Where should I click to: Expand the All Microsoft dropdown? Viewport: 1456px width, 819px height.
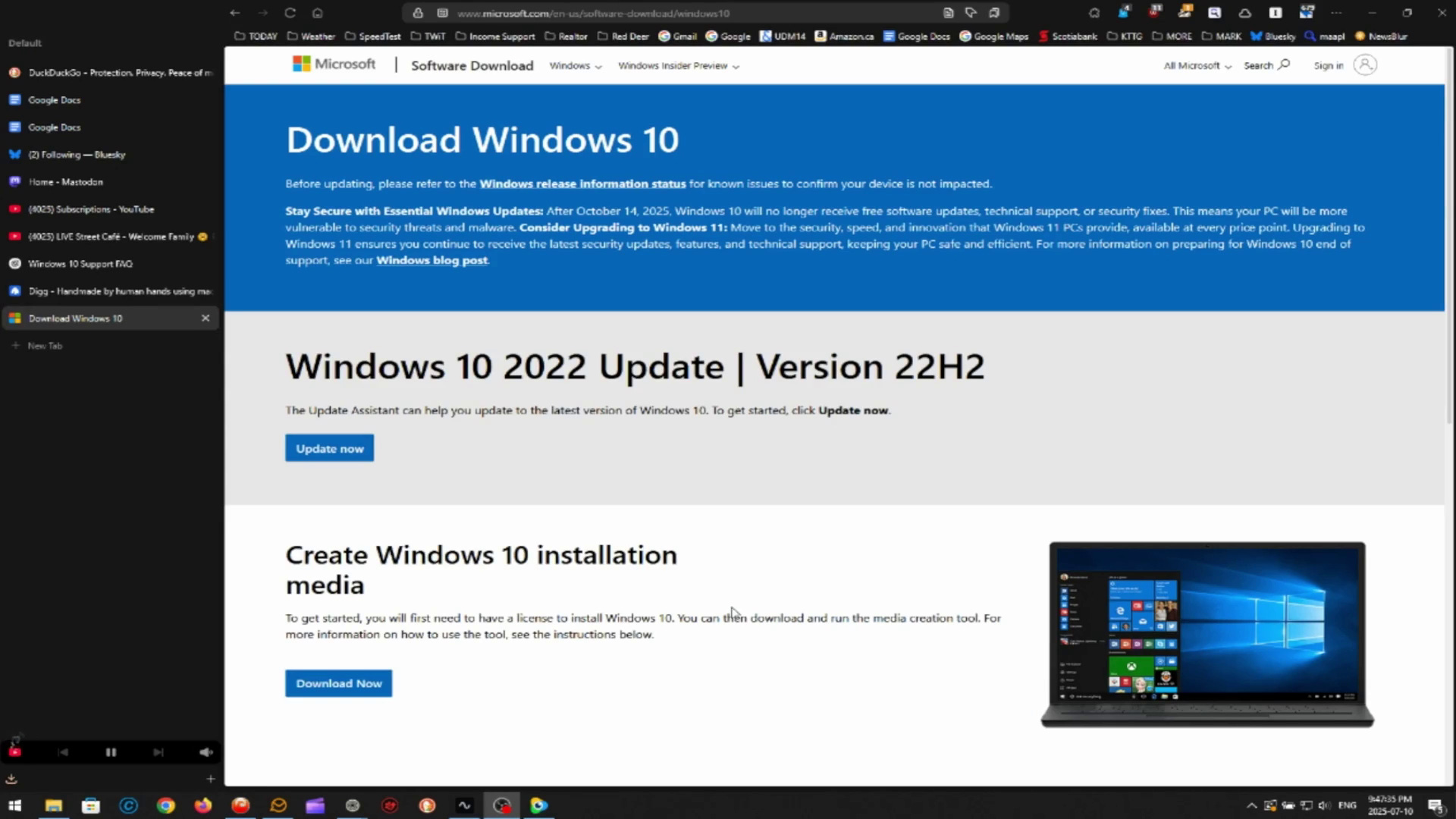(1197, 66)
